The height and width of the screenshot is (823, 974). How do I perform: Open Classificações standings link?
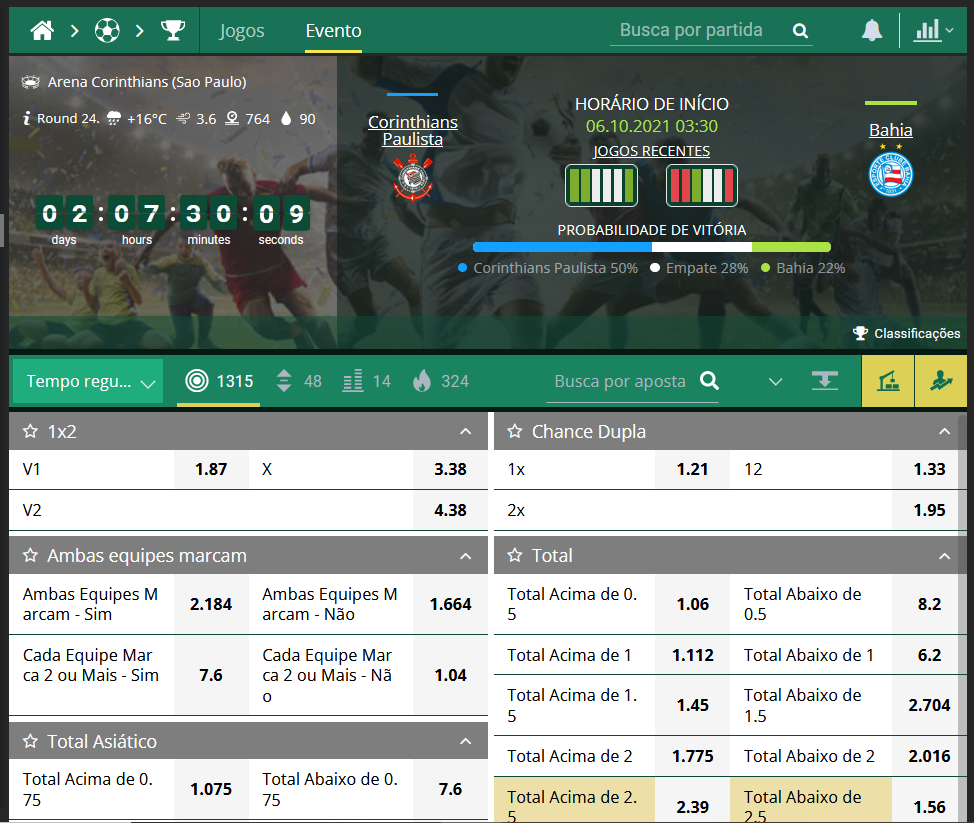(917, 334)
